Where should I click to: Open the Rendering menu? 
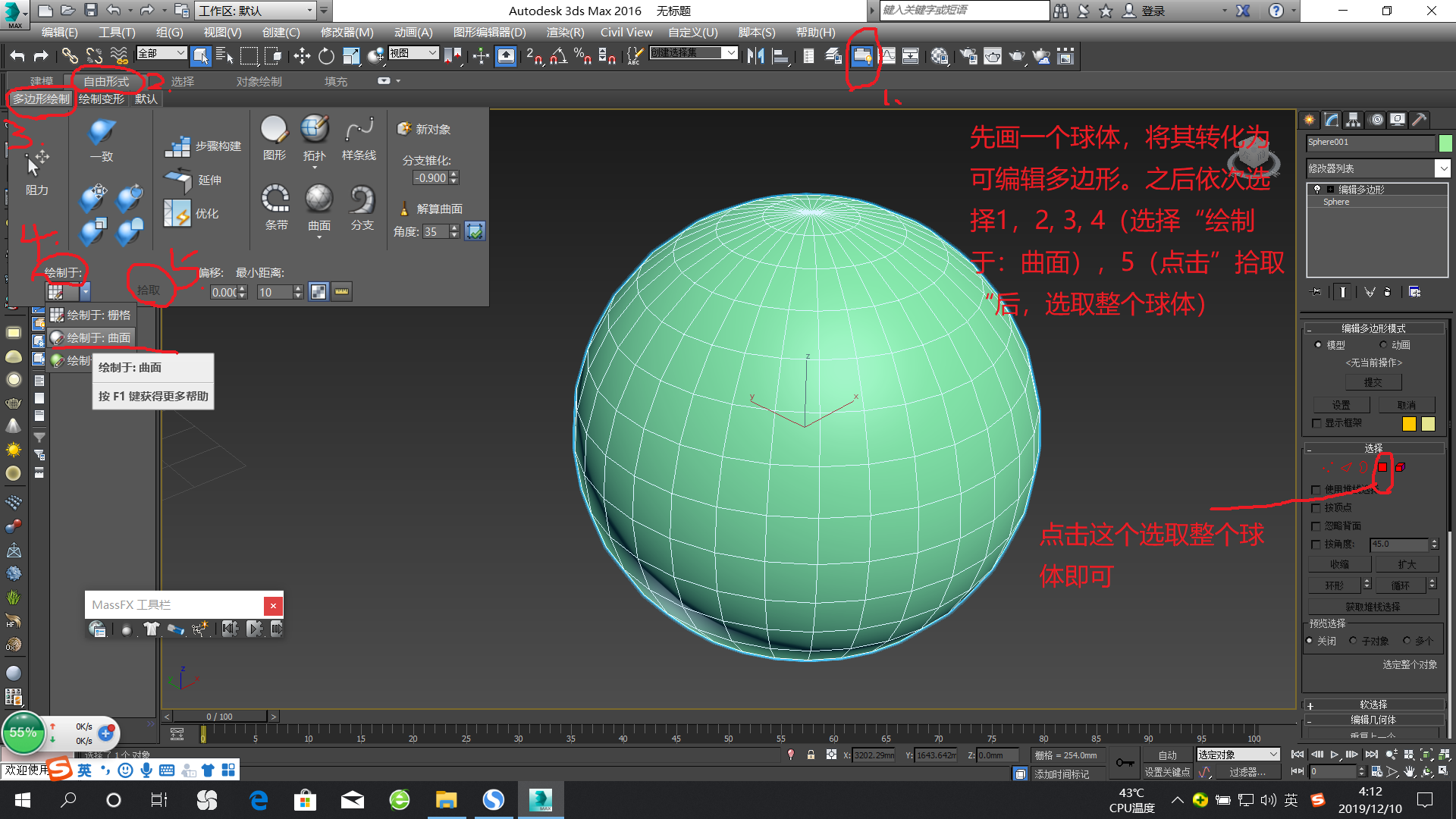click(x=565, y=32)
